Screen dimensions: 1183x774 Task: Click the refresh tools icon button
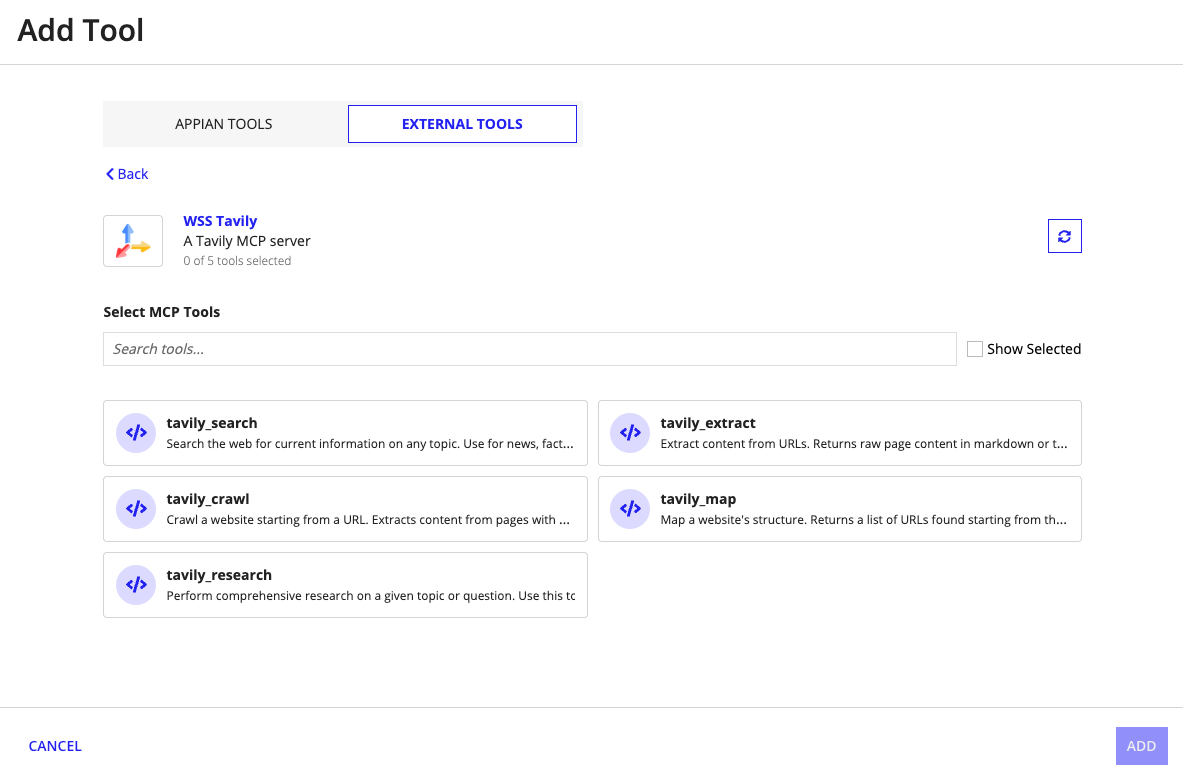[1064, 236]
